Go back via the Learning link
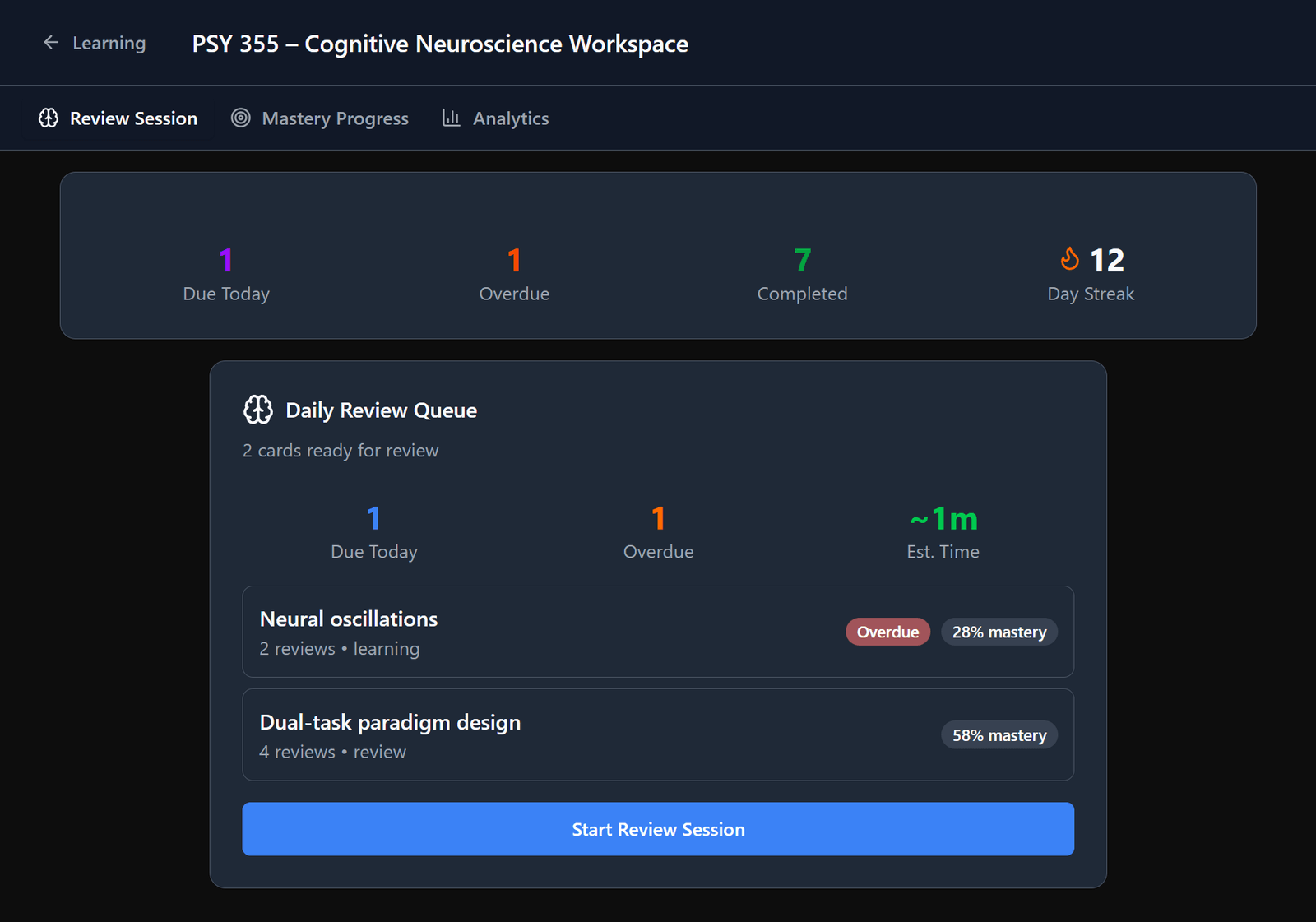 click(95, 43)
